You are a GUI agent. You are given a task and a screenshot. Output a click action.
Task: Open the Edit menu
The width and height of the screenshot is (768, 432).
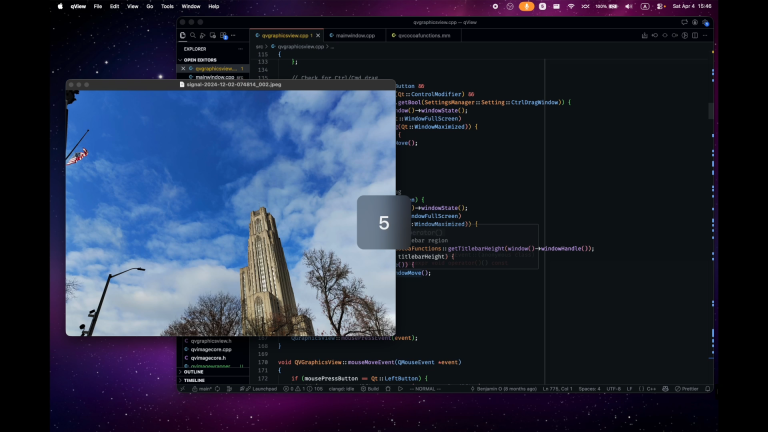(x=115, y=6)
